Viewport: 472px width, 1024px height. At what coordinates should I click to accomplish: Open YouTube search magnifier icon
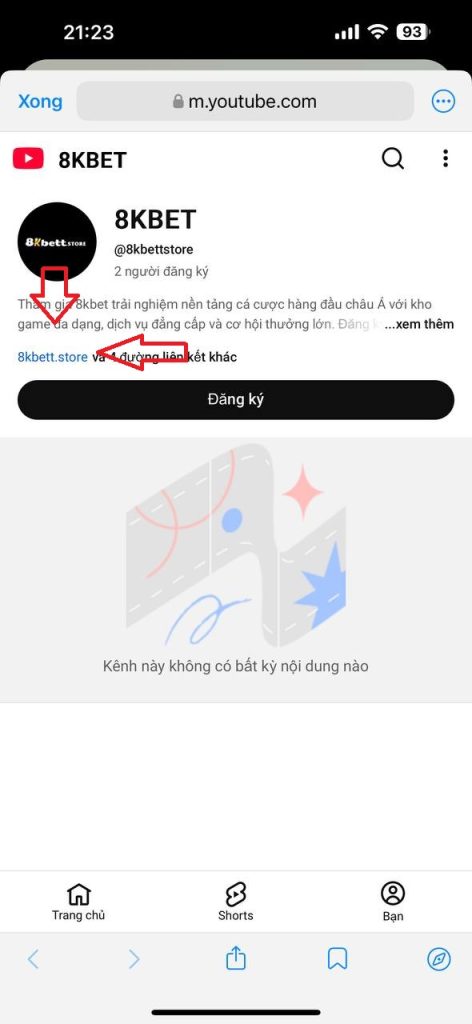[x=392, y=158]
